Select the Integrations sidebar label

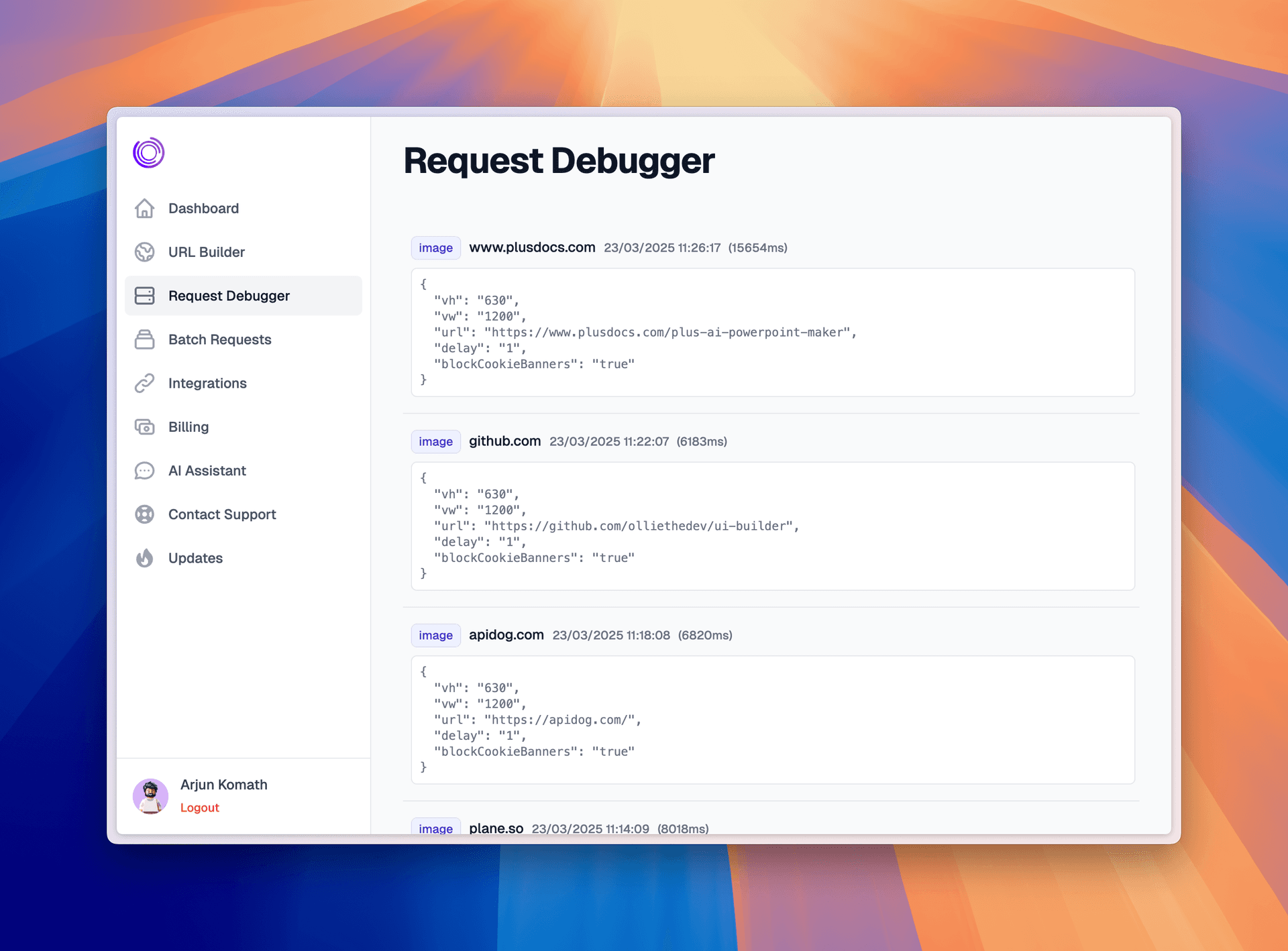point(207,383)
